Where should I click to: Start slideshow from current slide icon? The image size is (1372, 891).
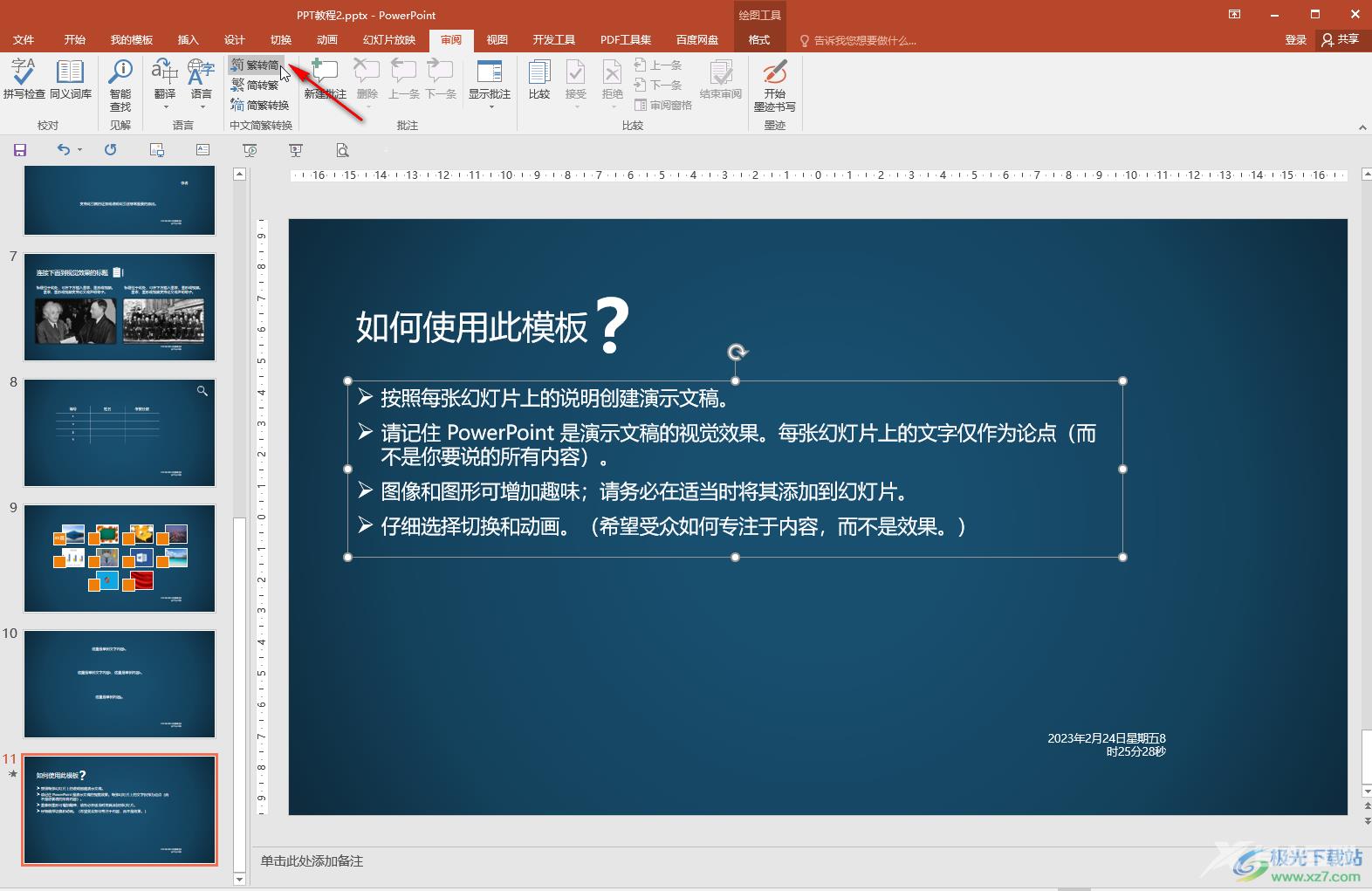click(x=296, y=150)
